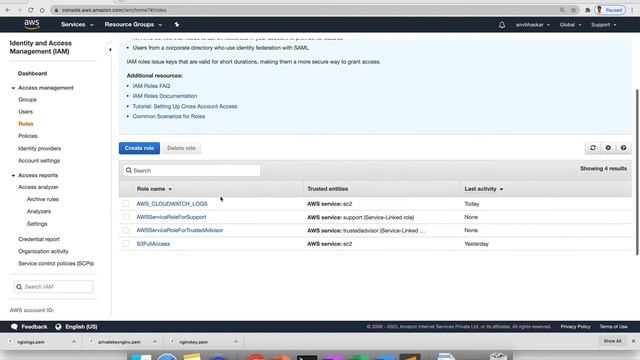Sort by Last activity column
Viewport: 640px width, 360px height.
484,189
